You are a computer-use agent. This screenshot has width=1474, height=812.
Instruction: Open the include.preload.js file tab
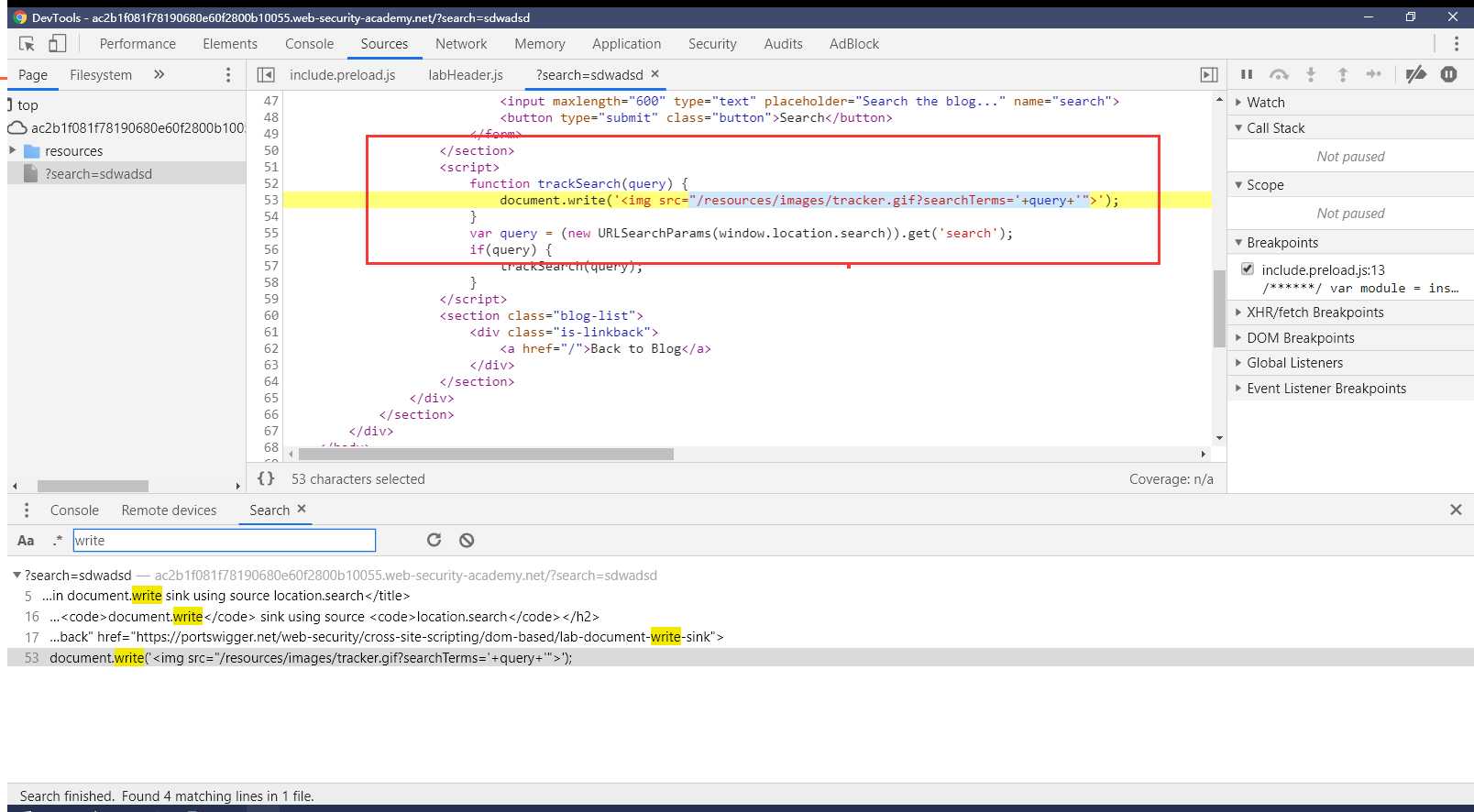(343, 75)
